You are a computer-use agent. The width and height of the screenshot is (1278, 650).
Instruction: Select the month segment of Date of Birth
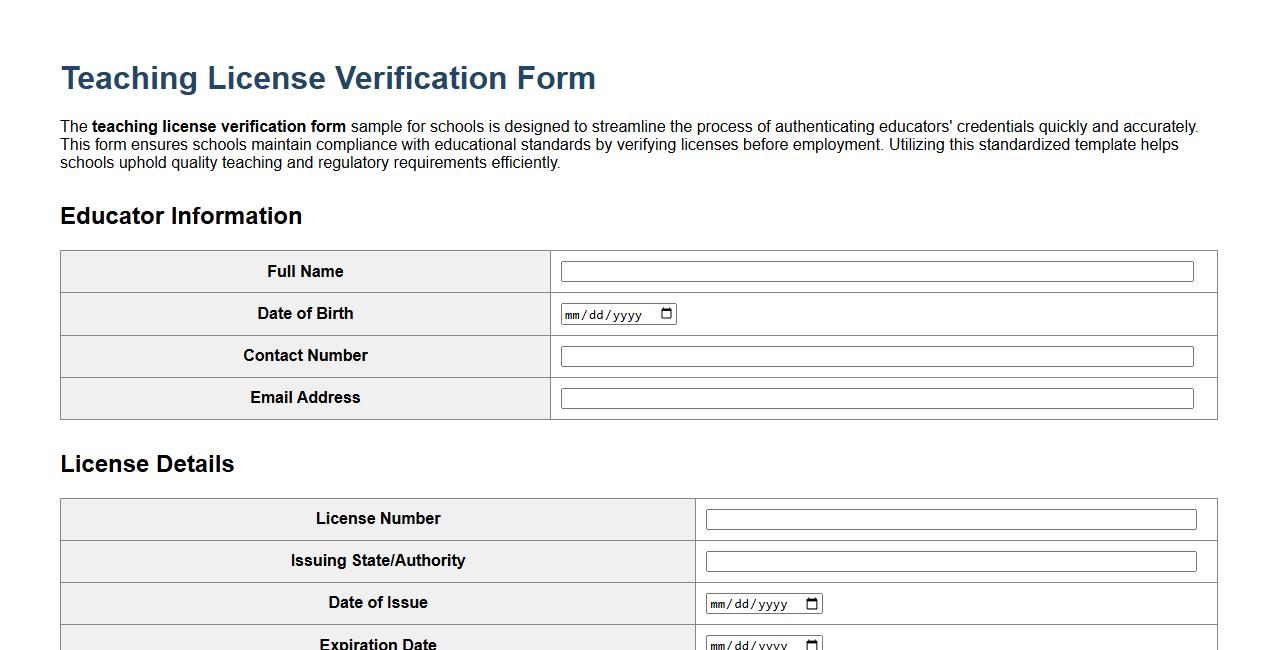[573, 313]
